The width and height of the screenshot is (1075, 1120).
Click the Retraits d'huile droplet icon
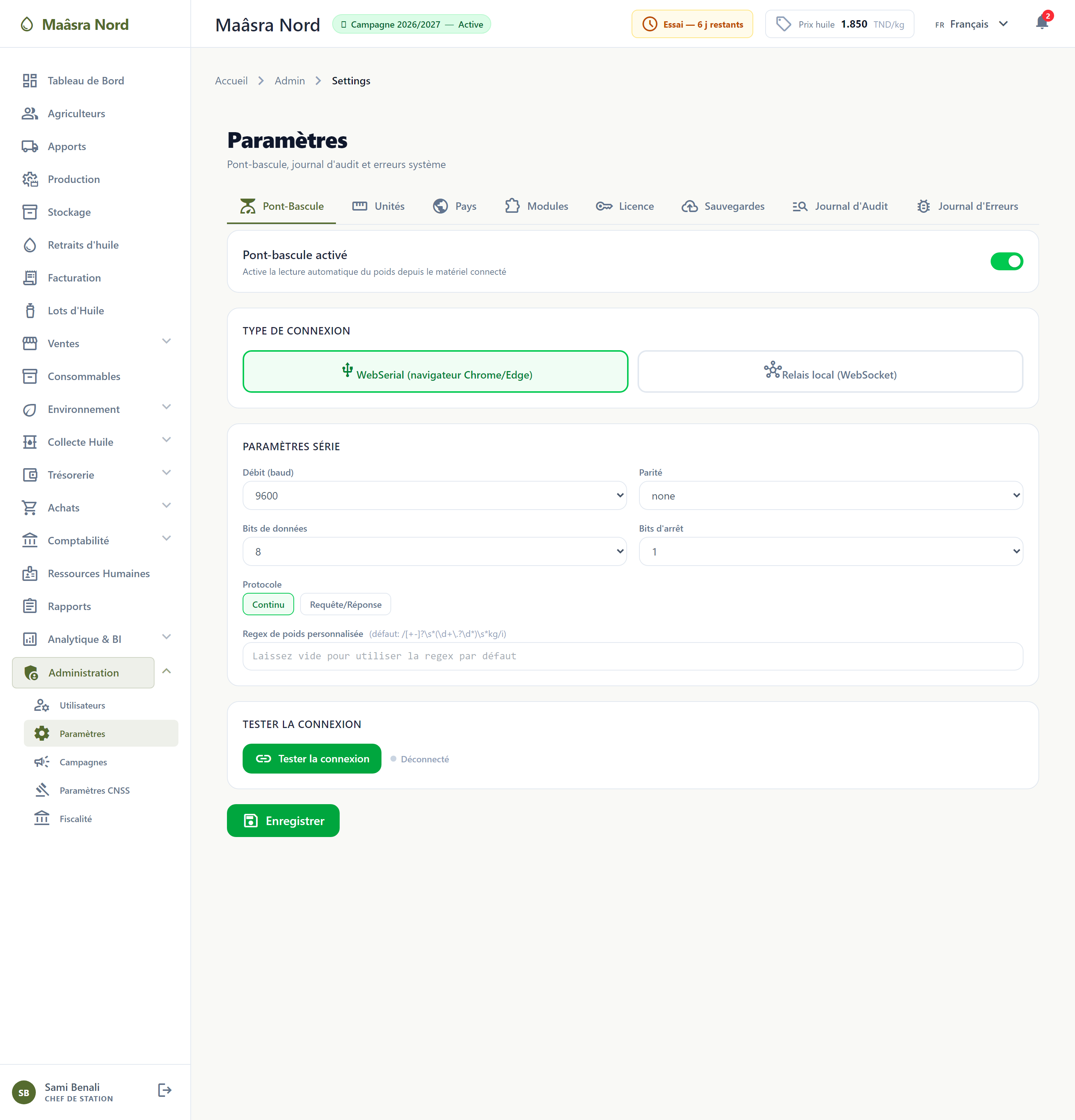click(30, 245)
